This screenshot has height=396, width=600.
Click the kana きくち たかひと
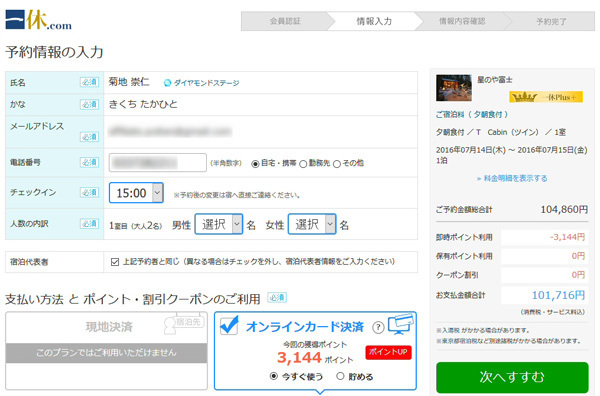pyautogui.click(x=143, y=104)
